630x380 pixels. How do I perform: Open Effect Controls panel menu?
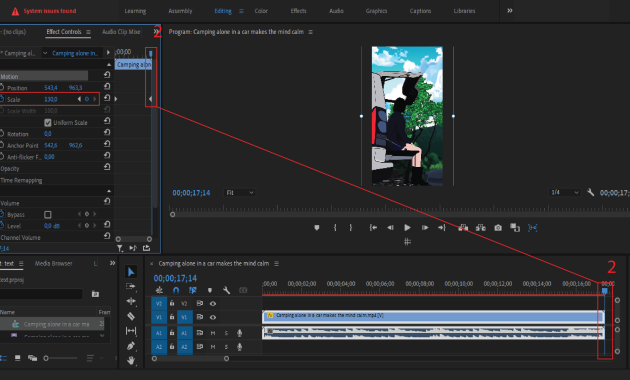88,32
